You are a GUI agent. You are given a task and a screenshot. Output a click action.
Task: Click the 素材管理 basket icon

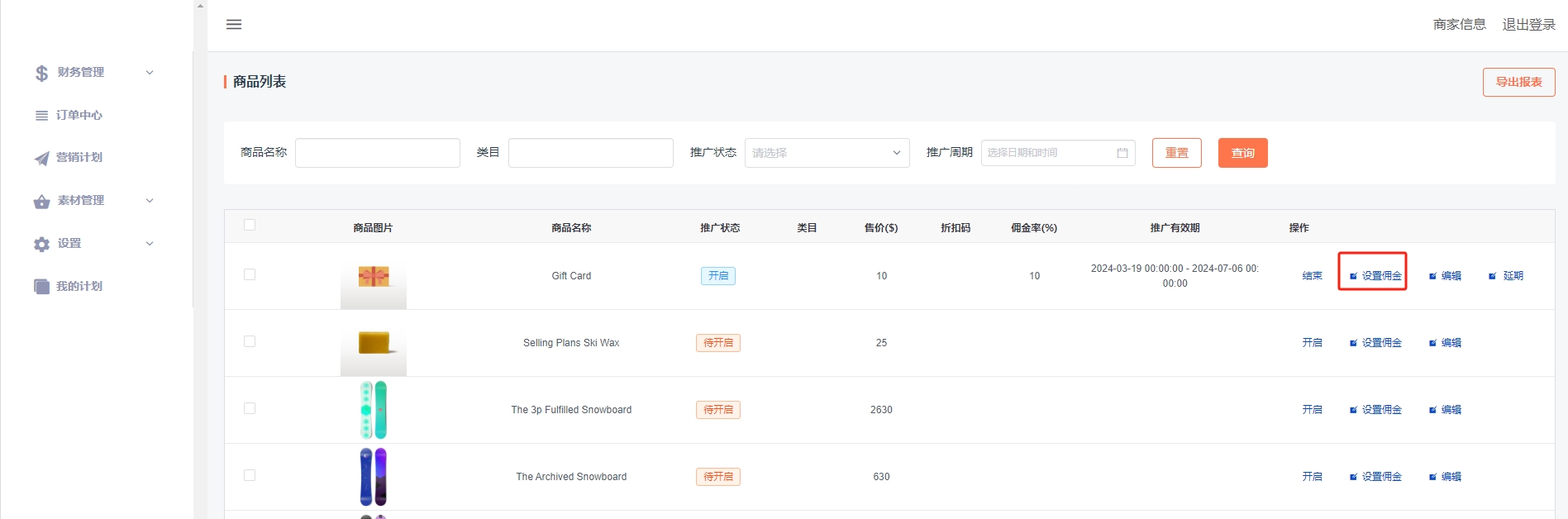41,201
